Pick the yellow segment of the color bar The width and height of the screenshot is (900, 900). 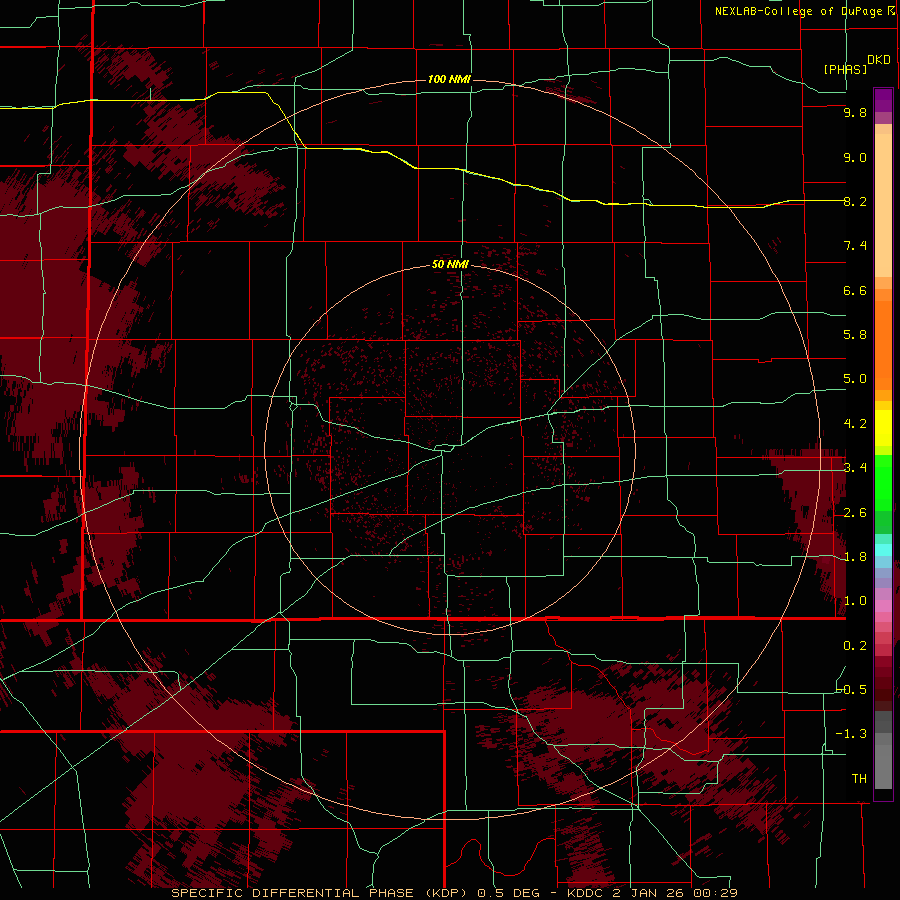(x=883, y=428)
